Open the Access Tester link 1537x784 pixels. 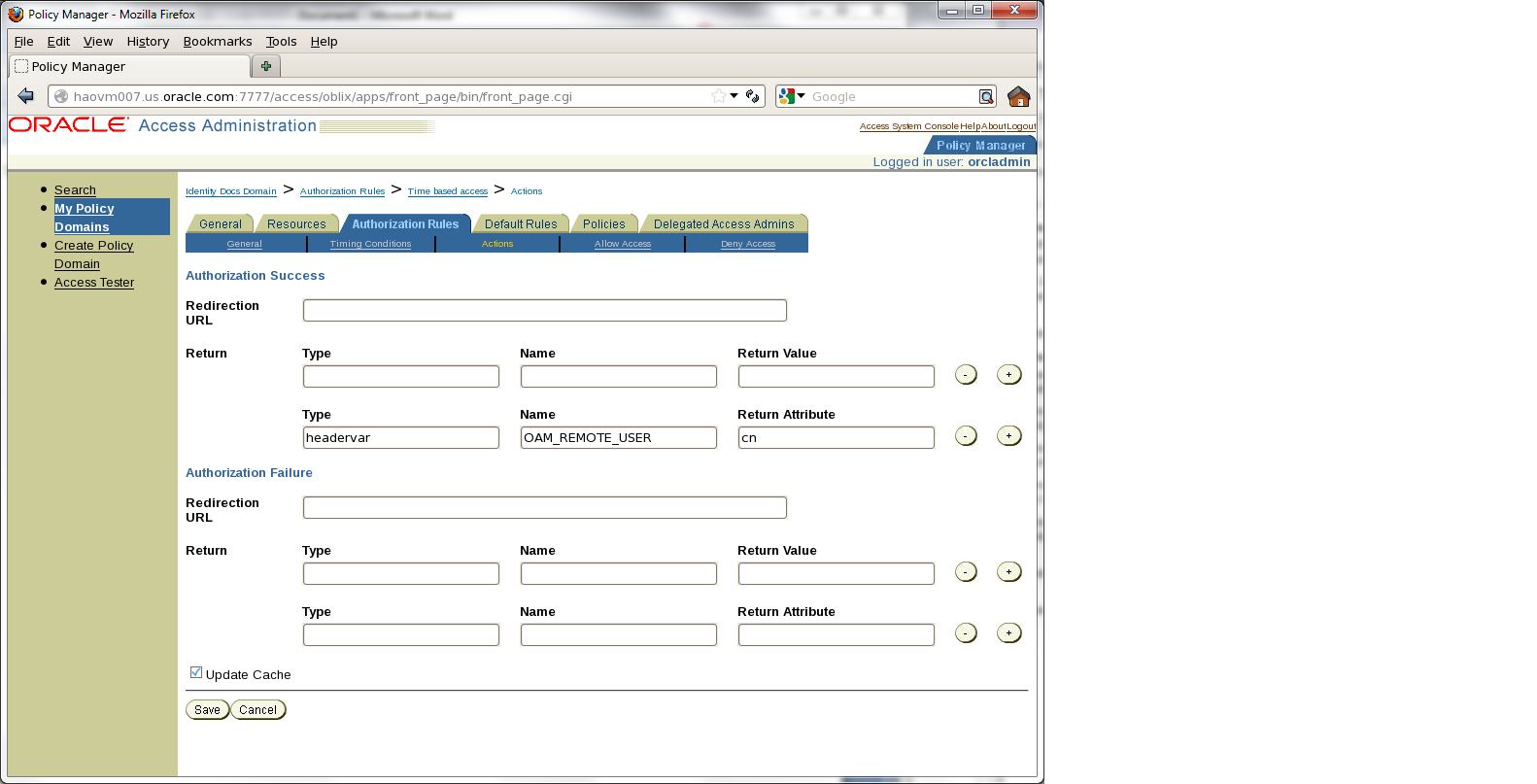[x=94, y=283]
